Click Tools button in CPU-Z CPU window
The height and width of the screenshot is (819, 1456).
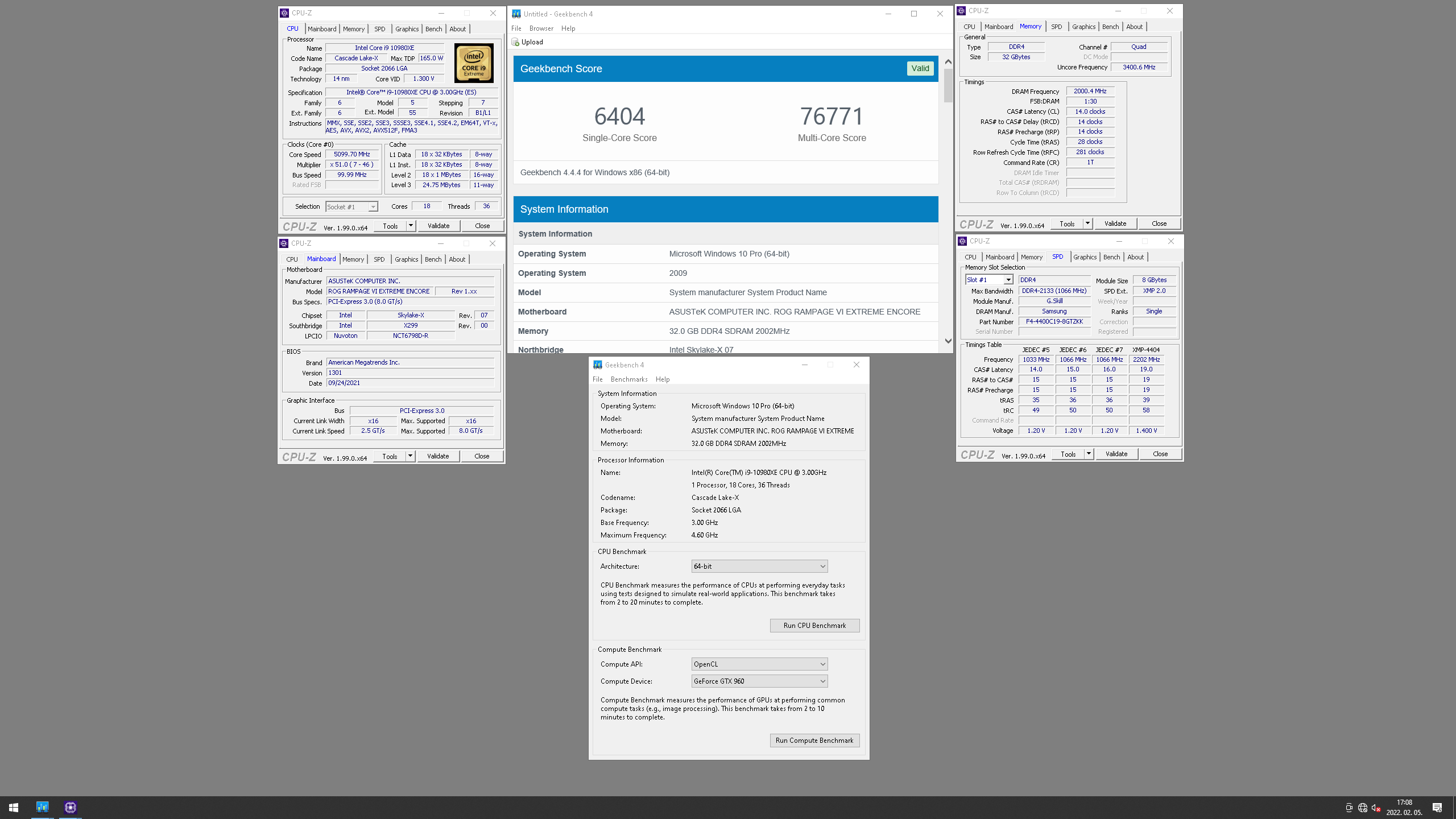(390, 226)
